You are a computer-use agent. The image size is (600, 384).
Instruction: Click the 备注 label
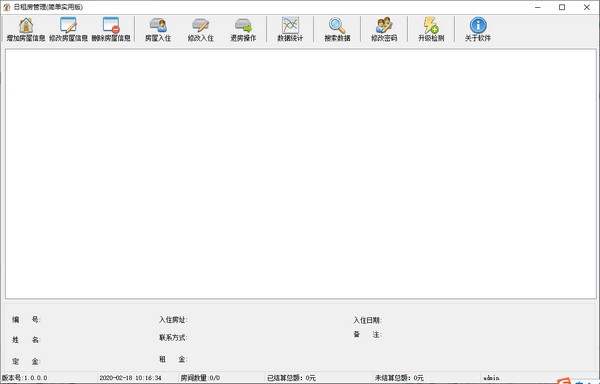click(367, 334)
